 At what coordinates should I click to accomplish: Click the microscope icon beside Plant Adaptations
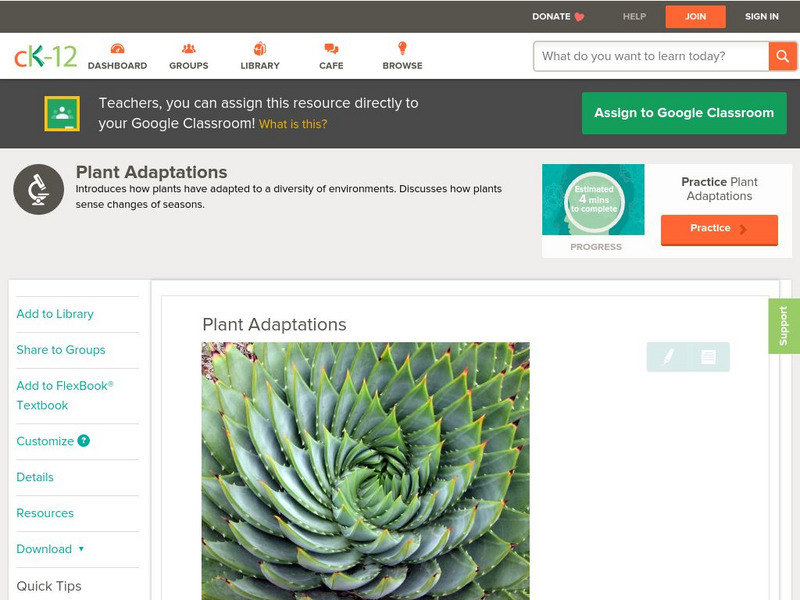pyautogui.click(x=38, y=189)
